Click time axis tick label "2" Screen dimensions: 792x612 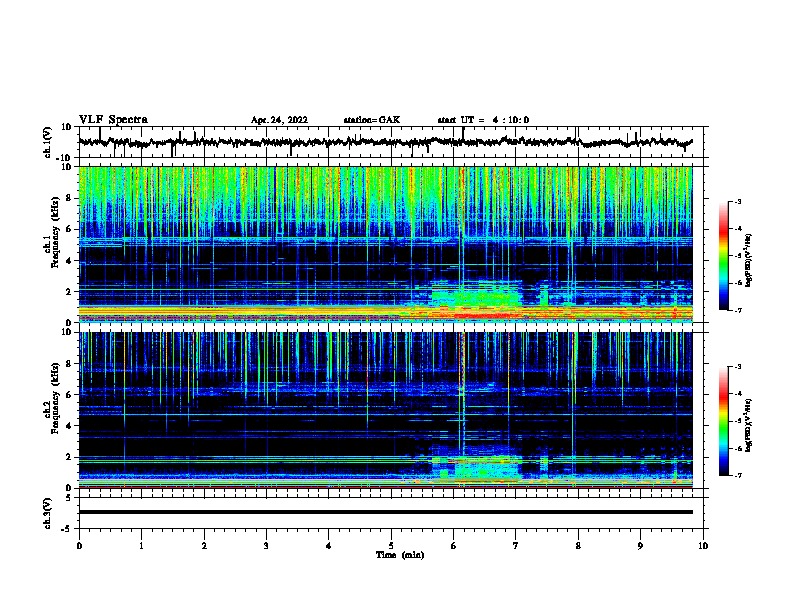[x=204, y=546]
